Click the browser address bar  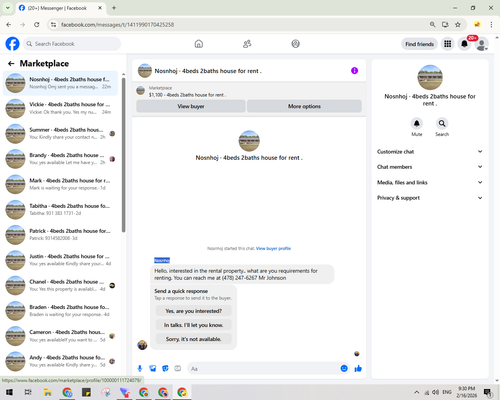[x=243, y=24]
